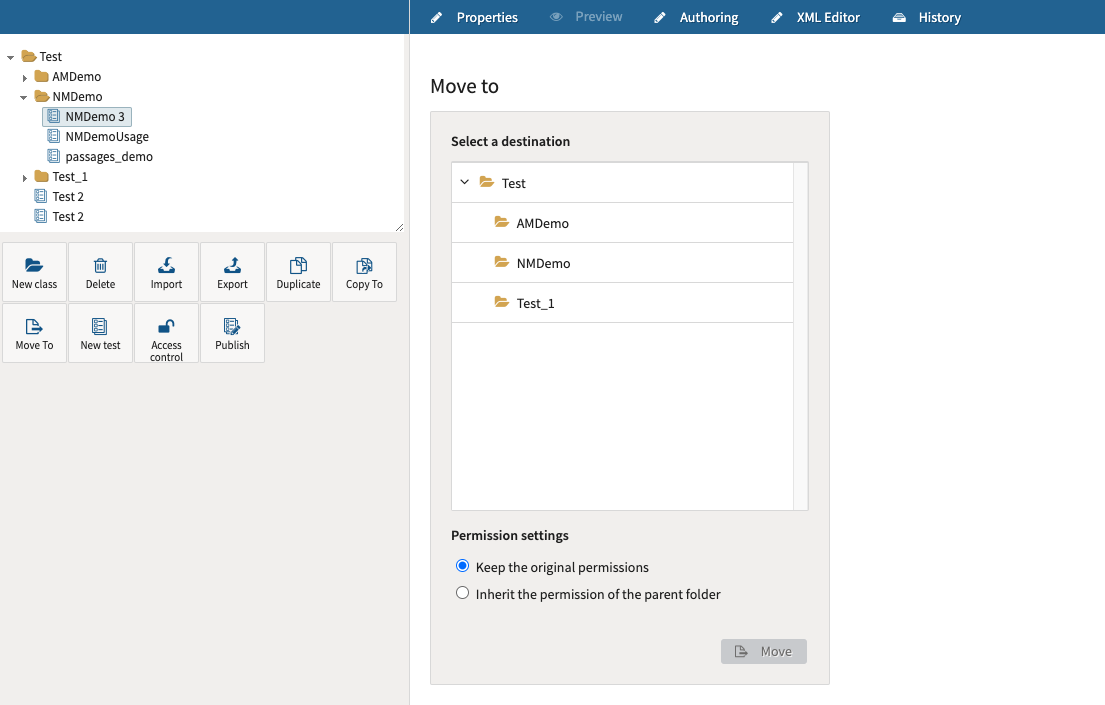Select Keep the original permissions

tap(462, 565)
